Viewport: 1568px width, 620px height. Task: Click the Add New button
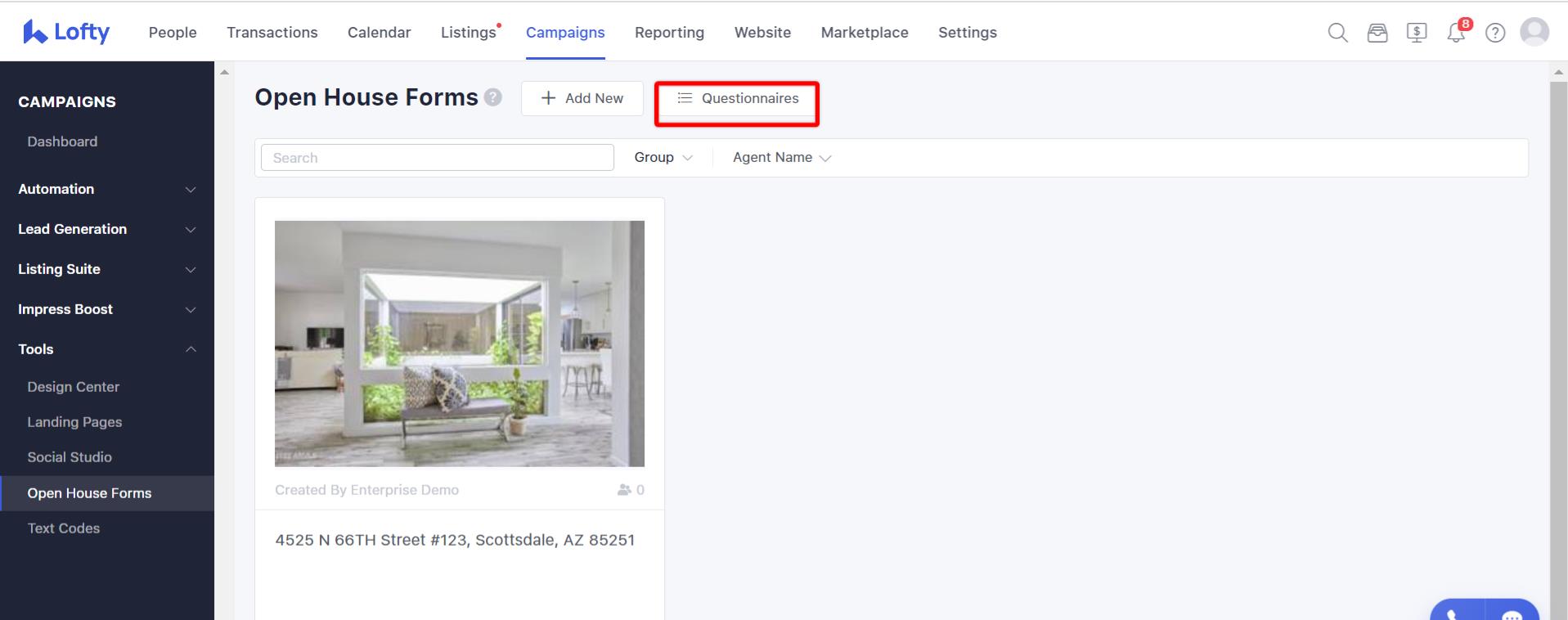click(x=582, y=98)
